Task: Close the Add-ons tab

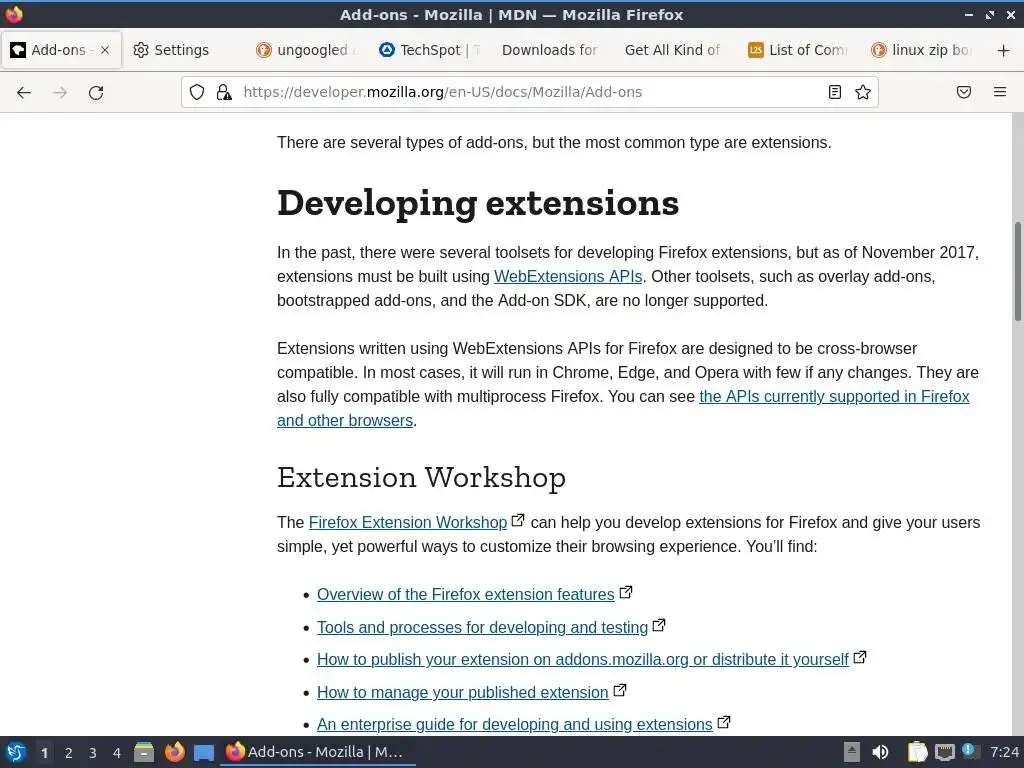Action: [105, 50]
